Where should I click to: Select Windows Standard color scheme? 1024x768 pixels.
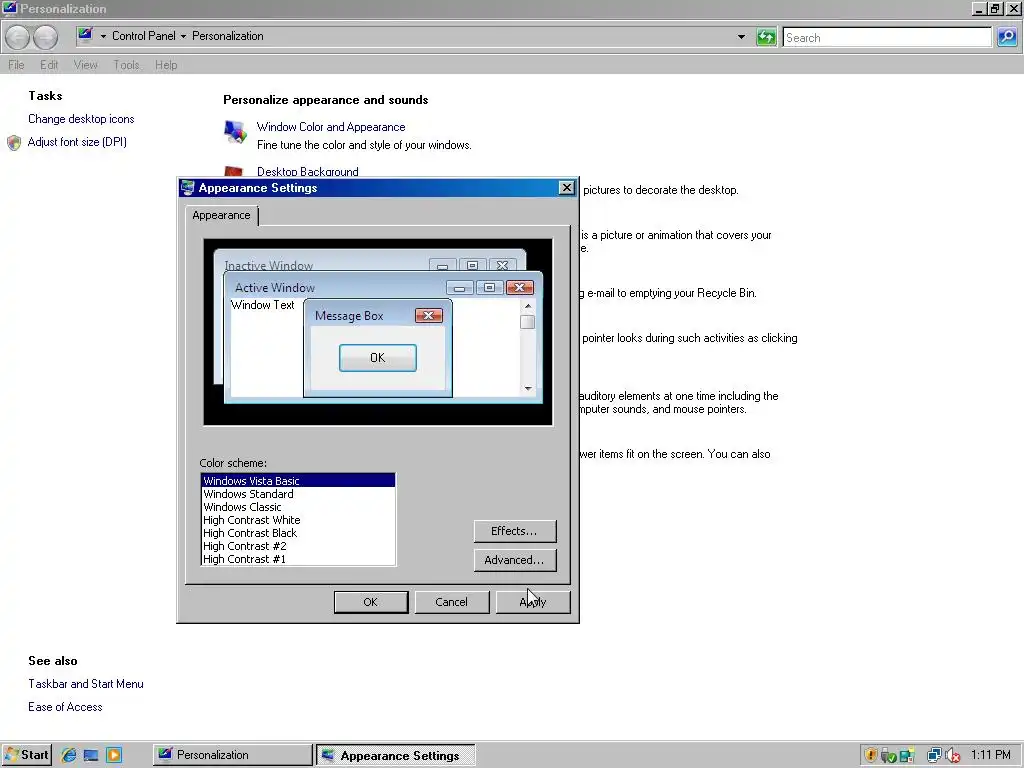click(298, 494)
